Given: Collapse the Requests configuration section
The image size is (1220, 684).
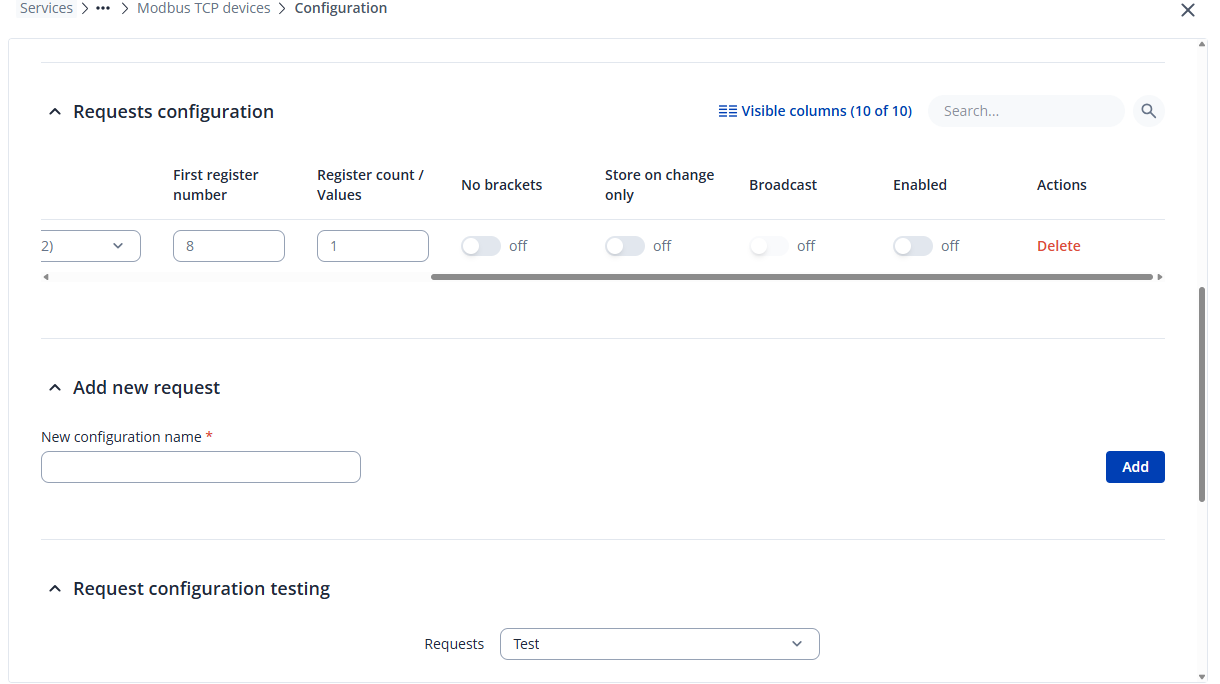Looking at the screenshot, I should pos(55,112).
